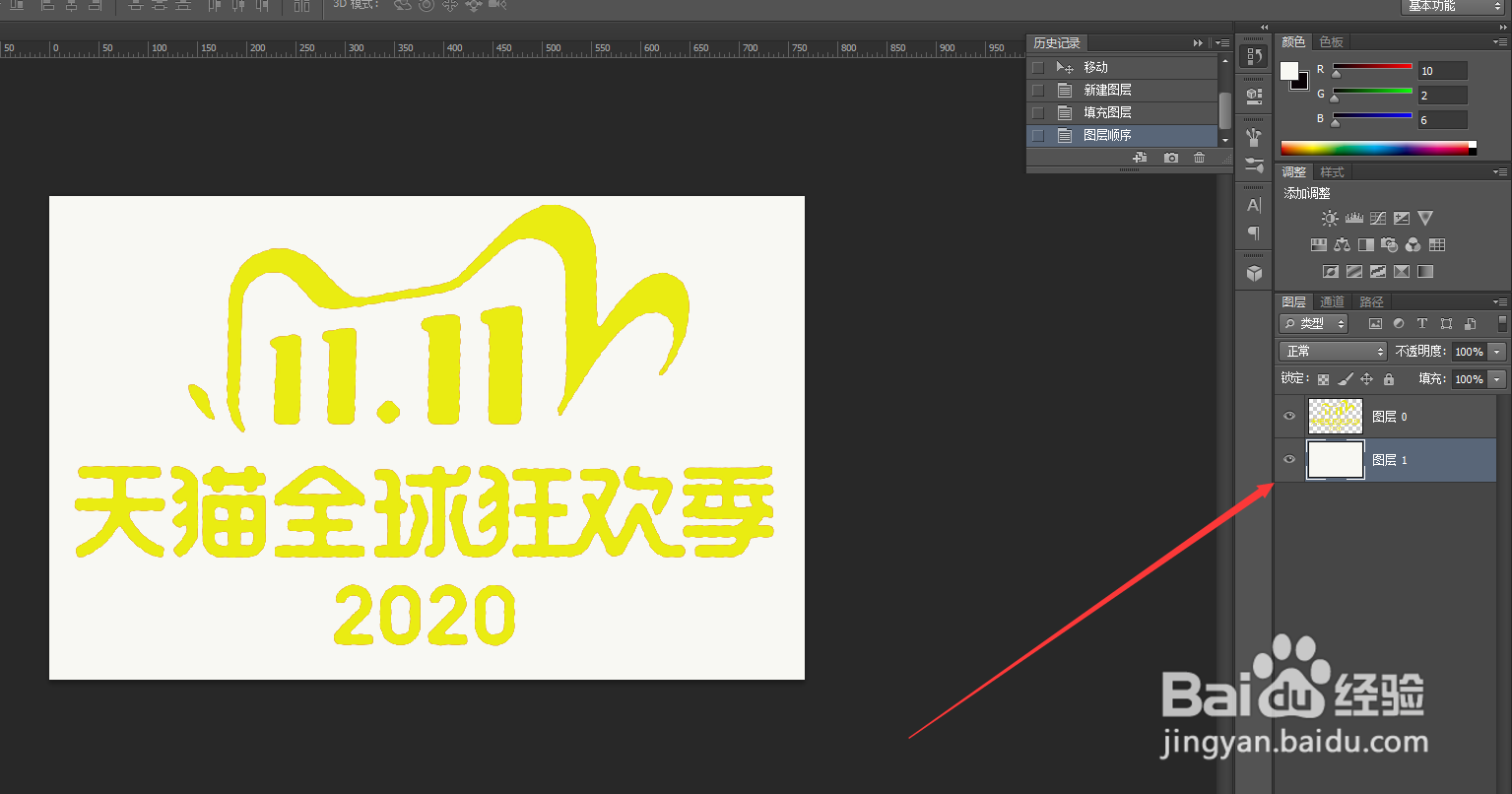
Task: Set history brush source at 移动 state
Action: (x=1037, y=67)
